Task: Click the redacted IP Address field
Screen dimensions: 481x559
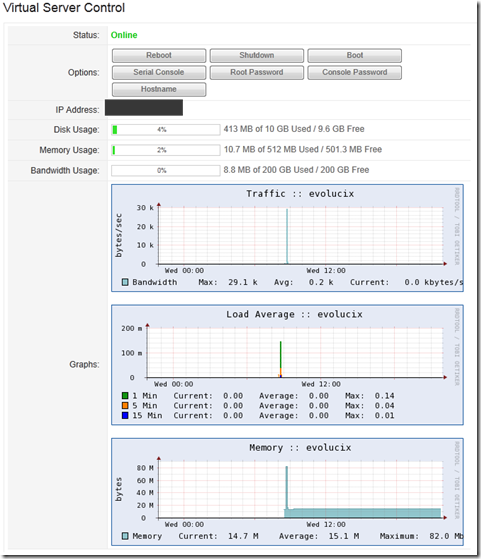Action: coord(144,108)
